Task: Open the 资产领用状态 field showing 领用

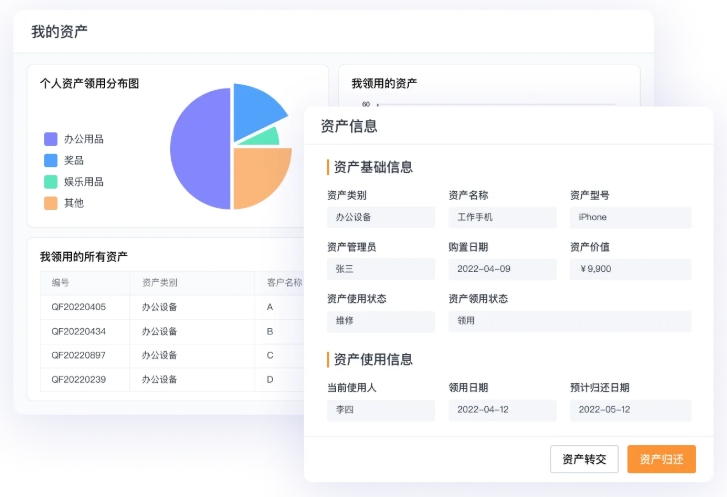Action: click(x=569, y=321)
